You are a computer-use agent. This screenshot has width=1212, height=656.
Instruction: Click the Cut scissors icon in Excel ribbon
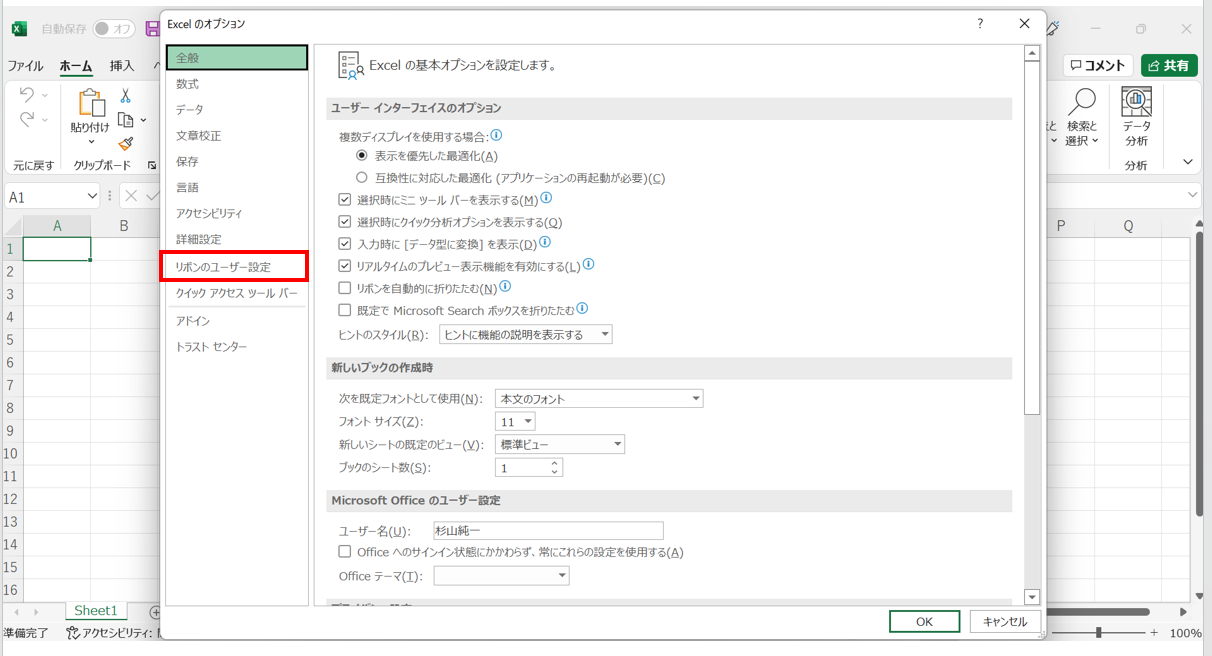[125, 96]
